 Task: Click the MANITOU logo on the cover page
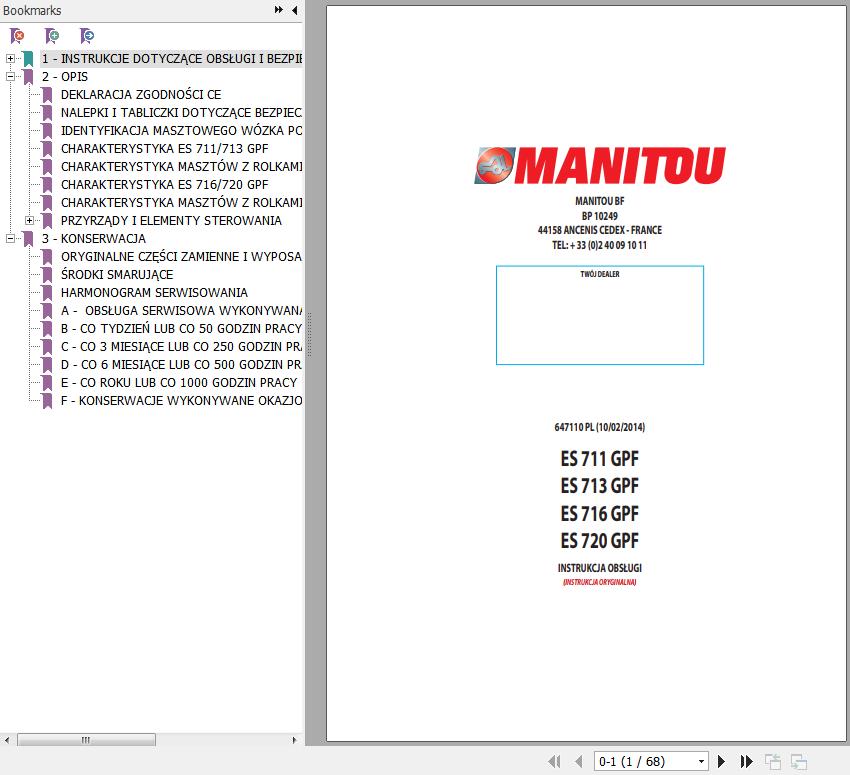pos(600,165)
